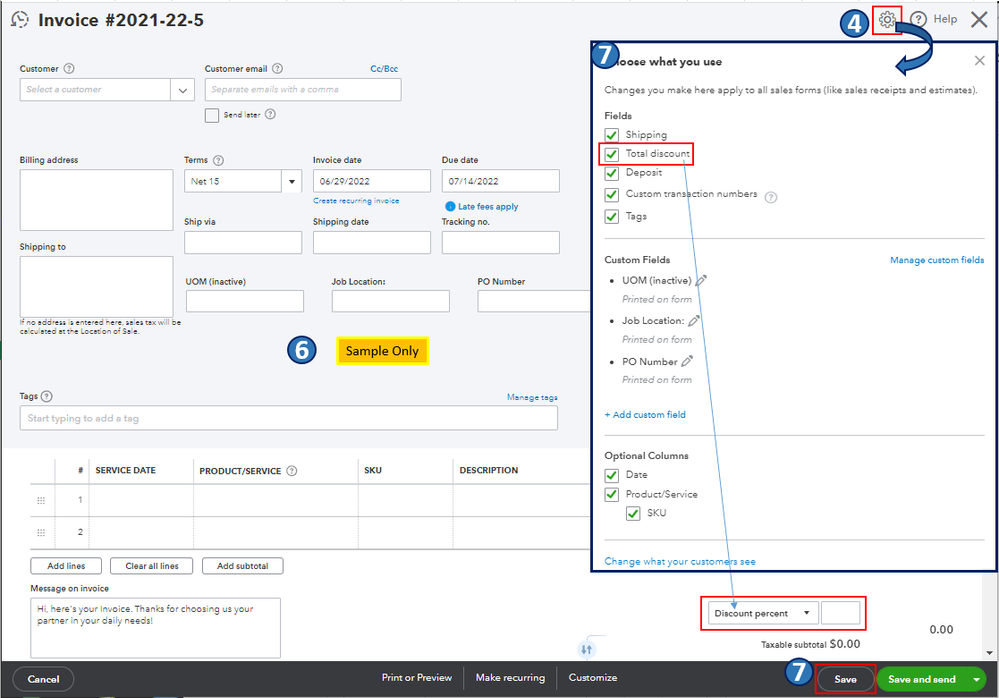Uncheck the Deposit checkbox
999x698 pixels.
pyautogui.click(x=612, y=173)
